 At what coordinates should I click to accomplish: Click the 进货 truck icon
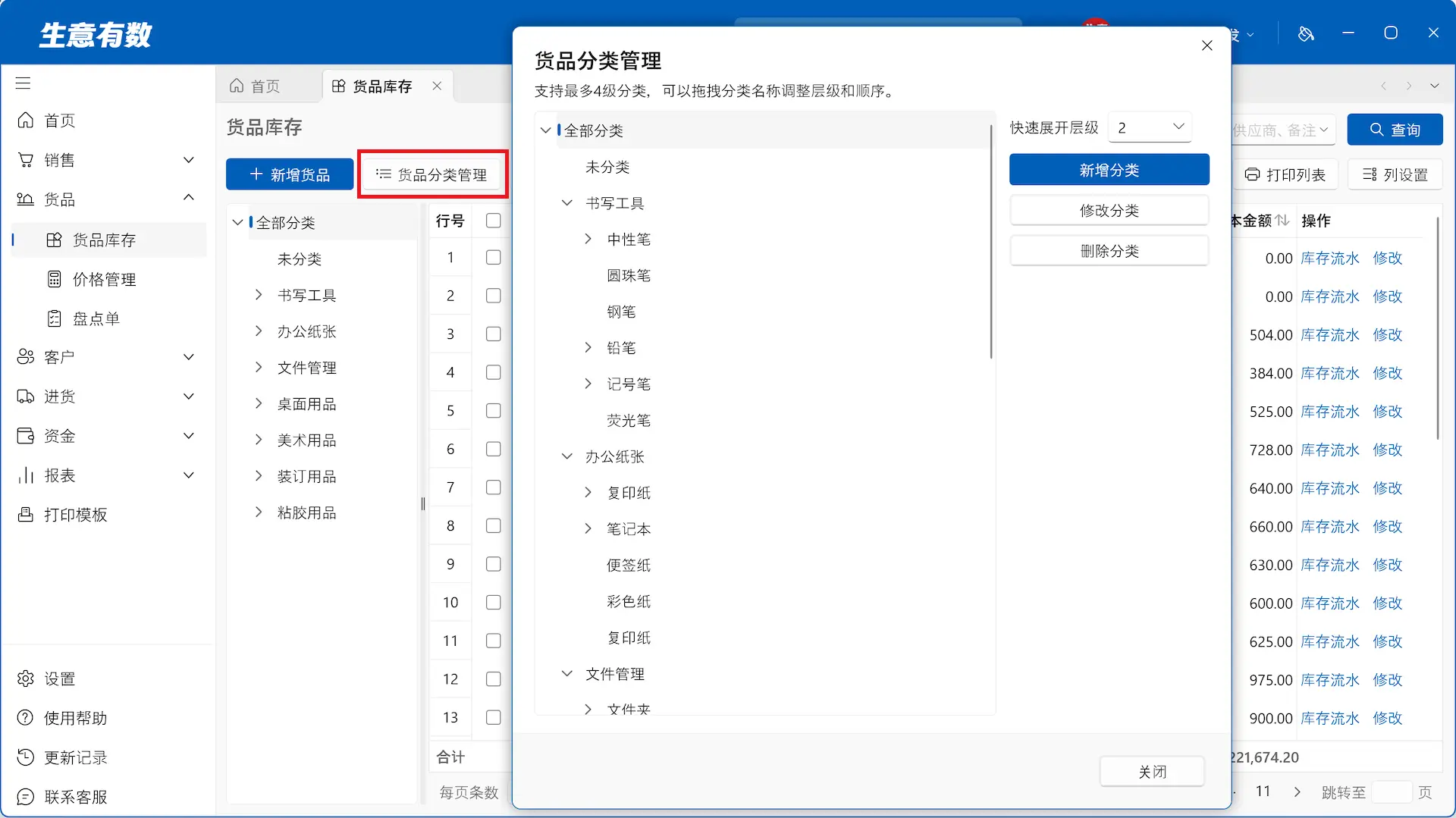coord(26,396)
